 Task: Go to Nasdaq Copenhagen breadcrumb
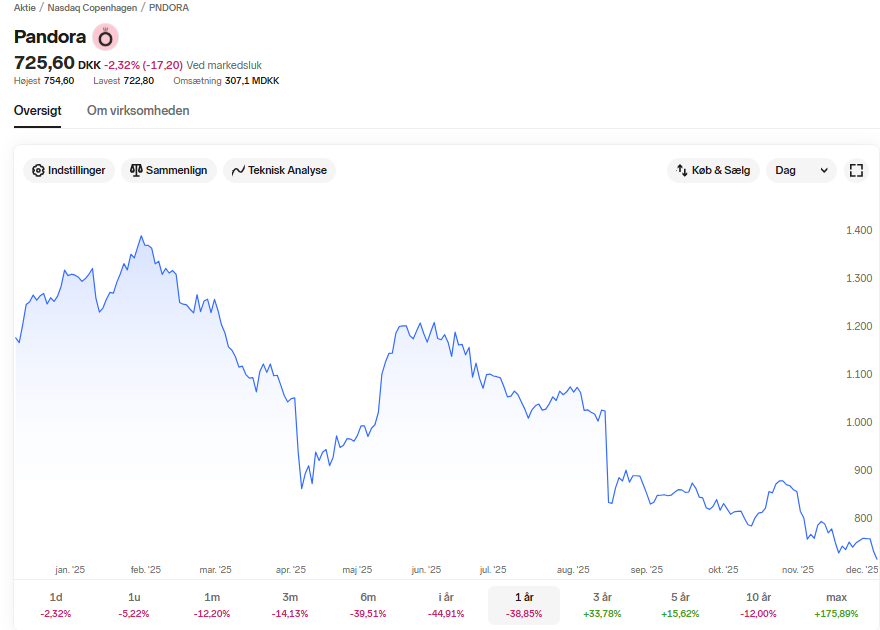coord(92,8)
